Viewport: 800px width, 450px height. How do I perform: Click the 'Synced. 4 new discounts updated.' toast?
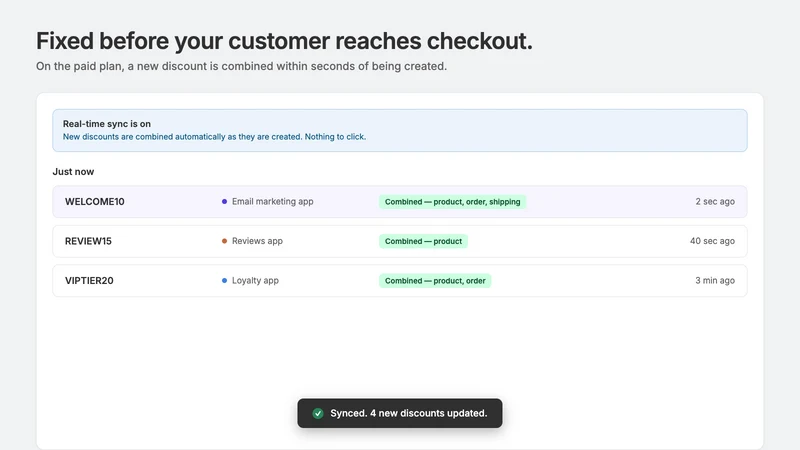(400, 413)
